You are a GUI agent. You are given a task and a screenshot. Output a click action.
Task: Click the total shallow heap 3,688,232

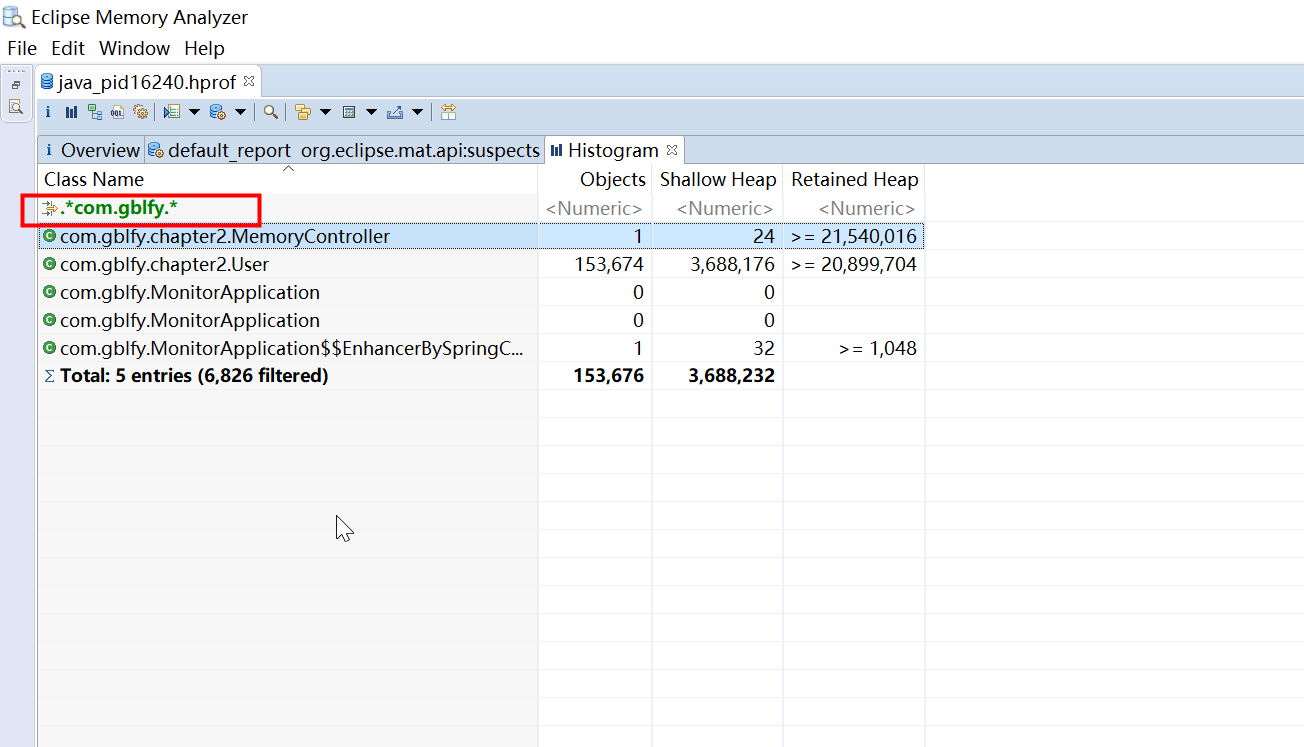(732, 376)
